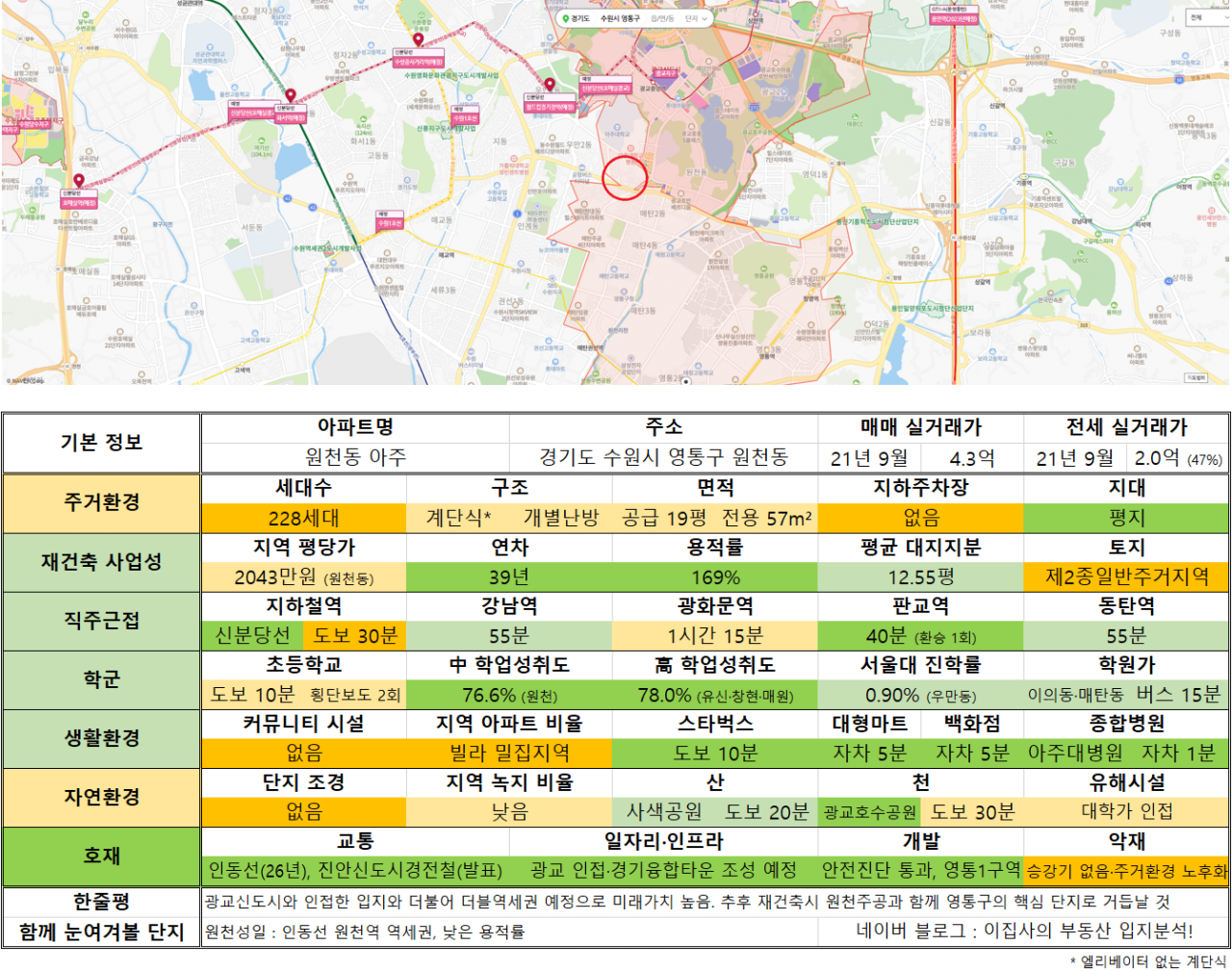
Task: Click the 39년 building age cell
Action: (x=509, y=577)
